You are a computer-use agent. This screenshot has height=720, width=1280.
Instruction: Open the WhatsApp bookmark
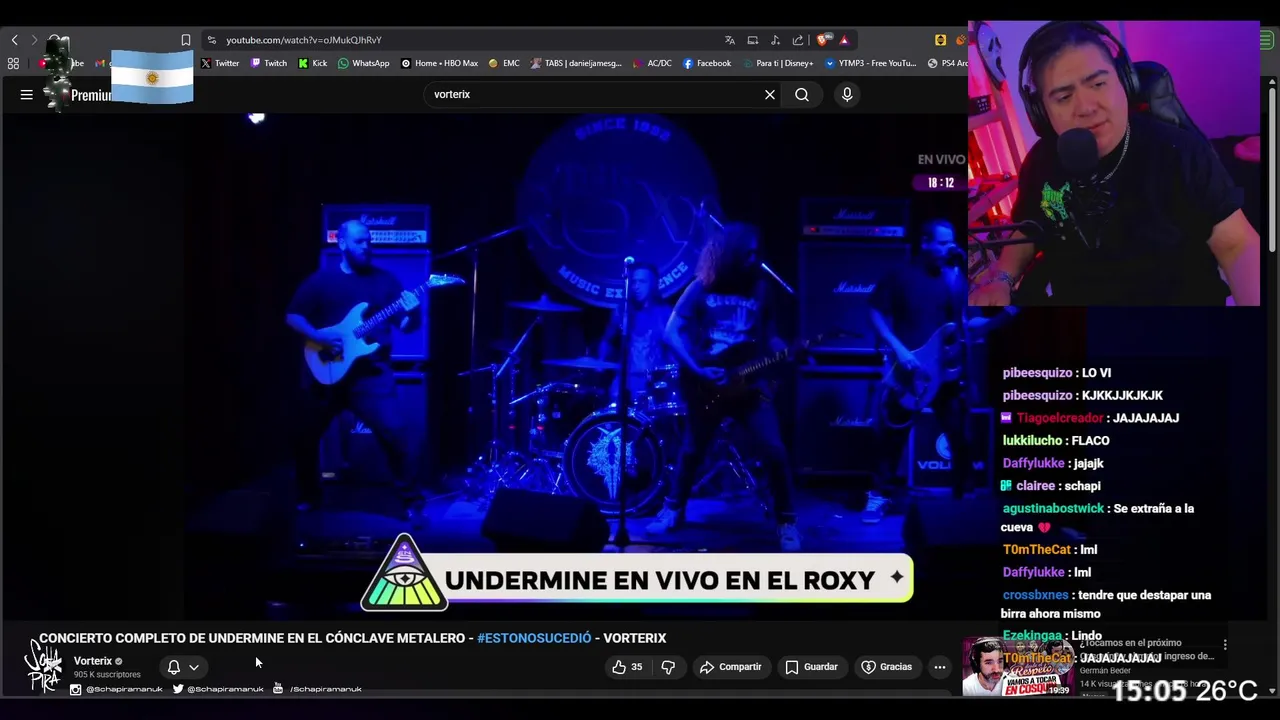click(x=364, y=63)
